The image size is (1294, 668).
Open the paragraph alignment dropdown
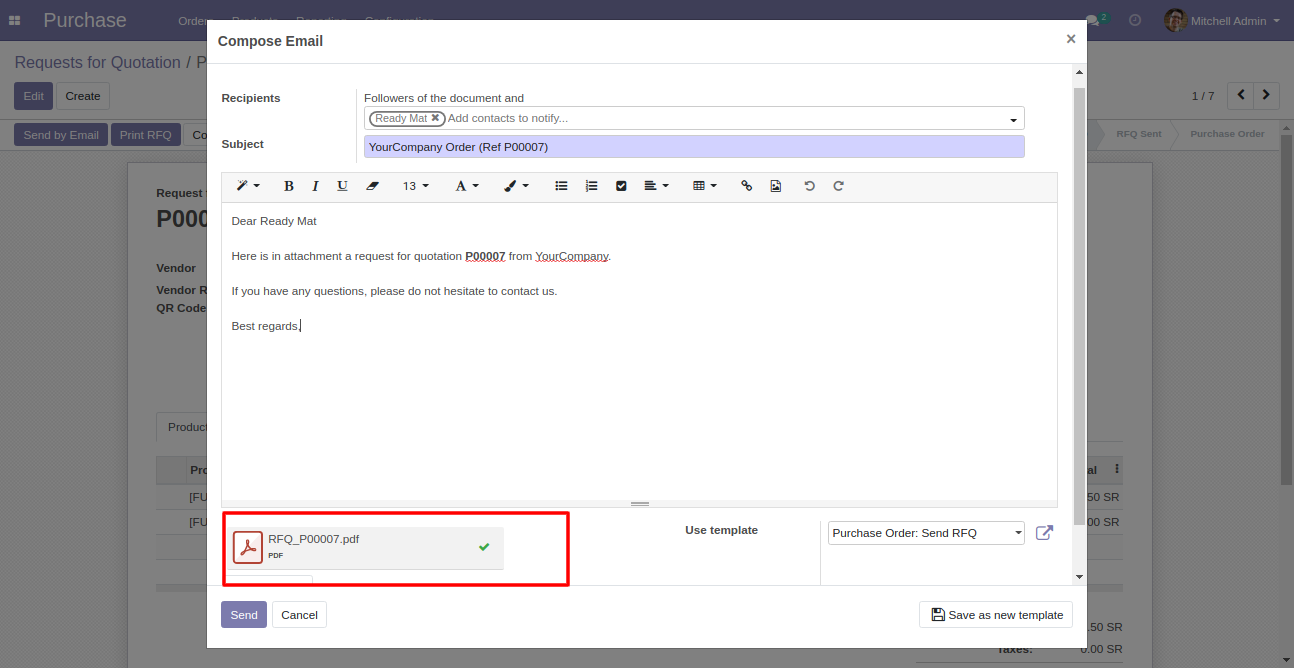(656, 186)
